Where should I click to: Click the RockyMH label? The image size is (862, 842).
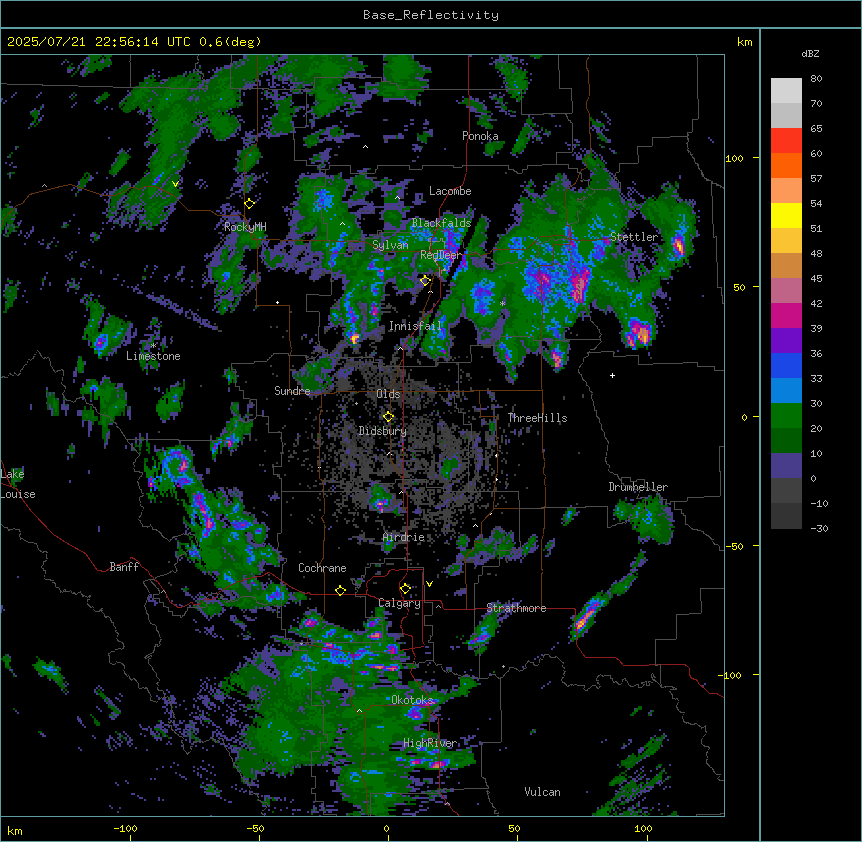[x=245, y=226]
